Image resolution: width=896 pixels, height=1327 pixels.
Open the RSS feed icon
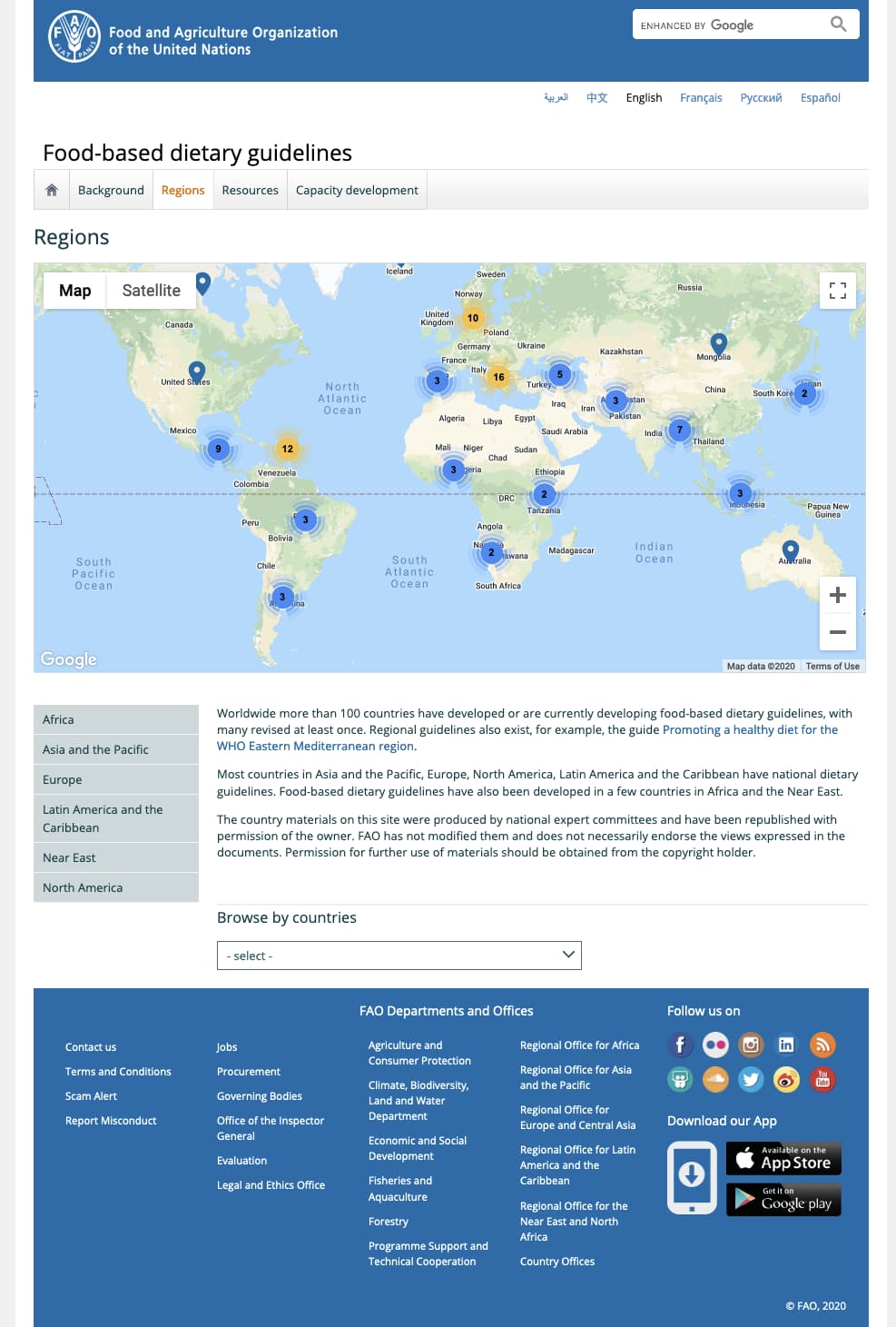point(822,1045)
